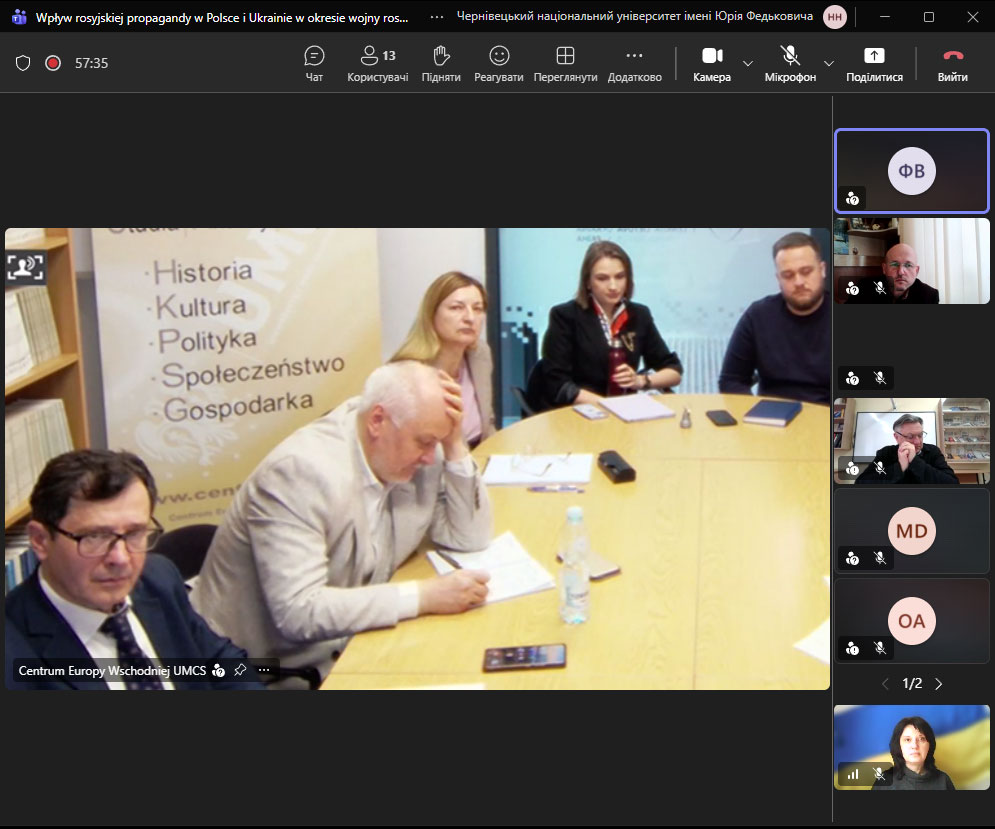Toggle the Камера on or off

tap(712, 64)
